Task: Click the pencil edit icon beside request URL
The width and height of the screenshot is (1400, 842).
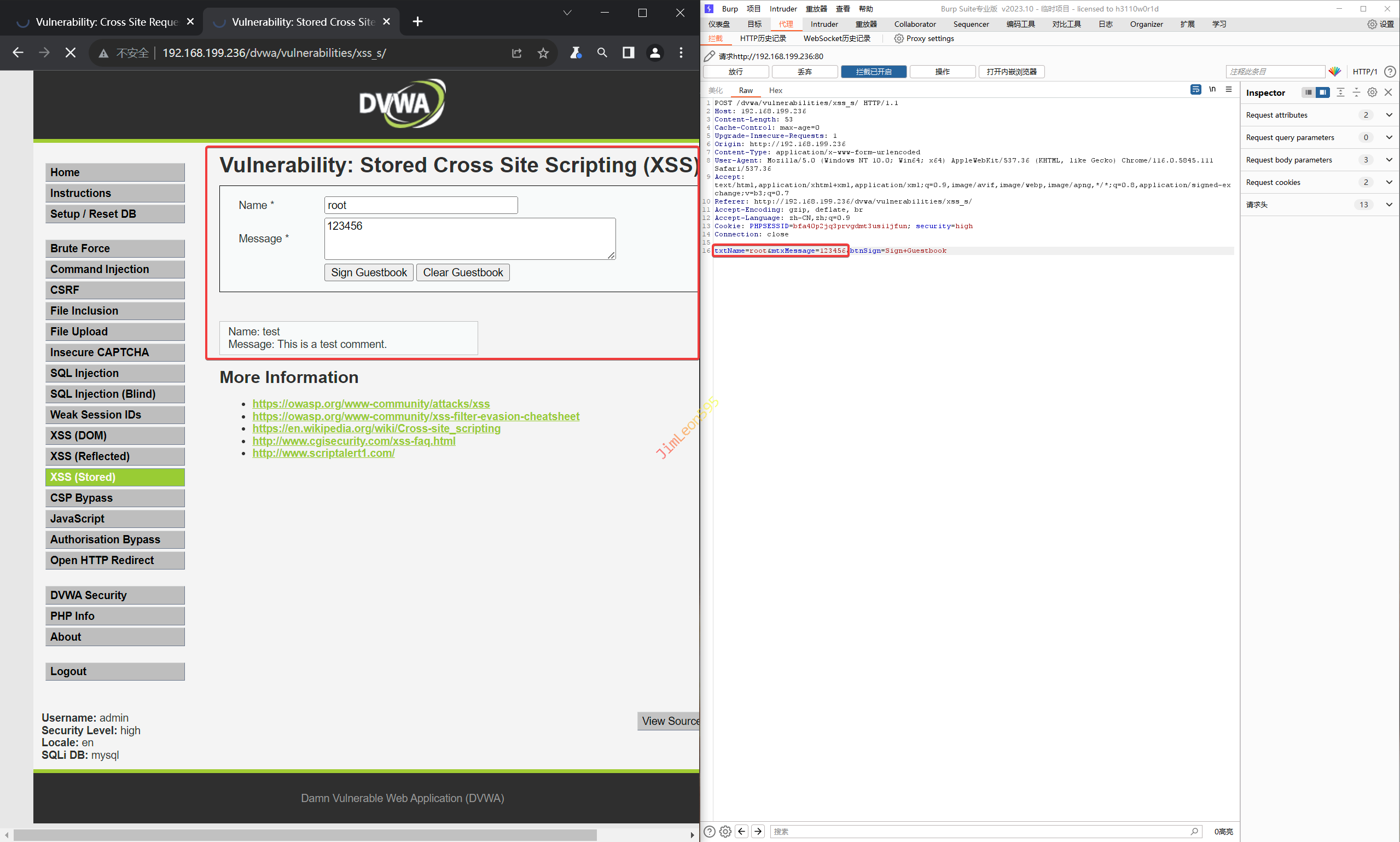Action: coord(709,56)
